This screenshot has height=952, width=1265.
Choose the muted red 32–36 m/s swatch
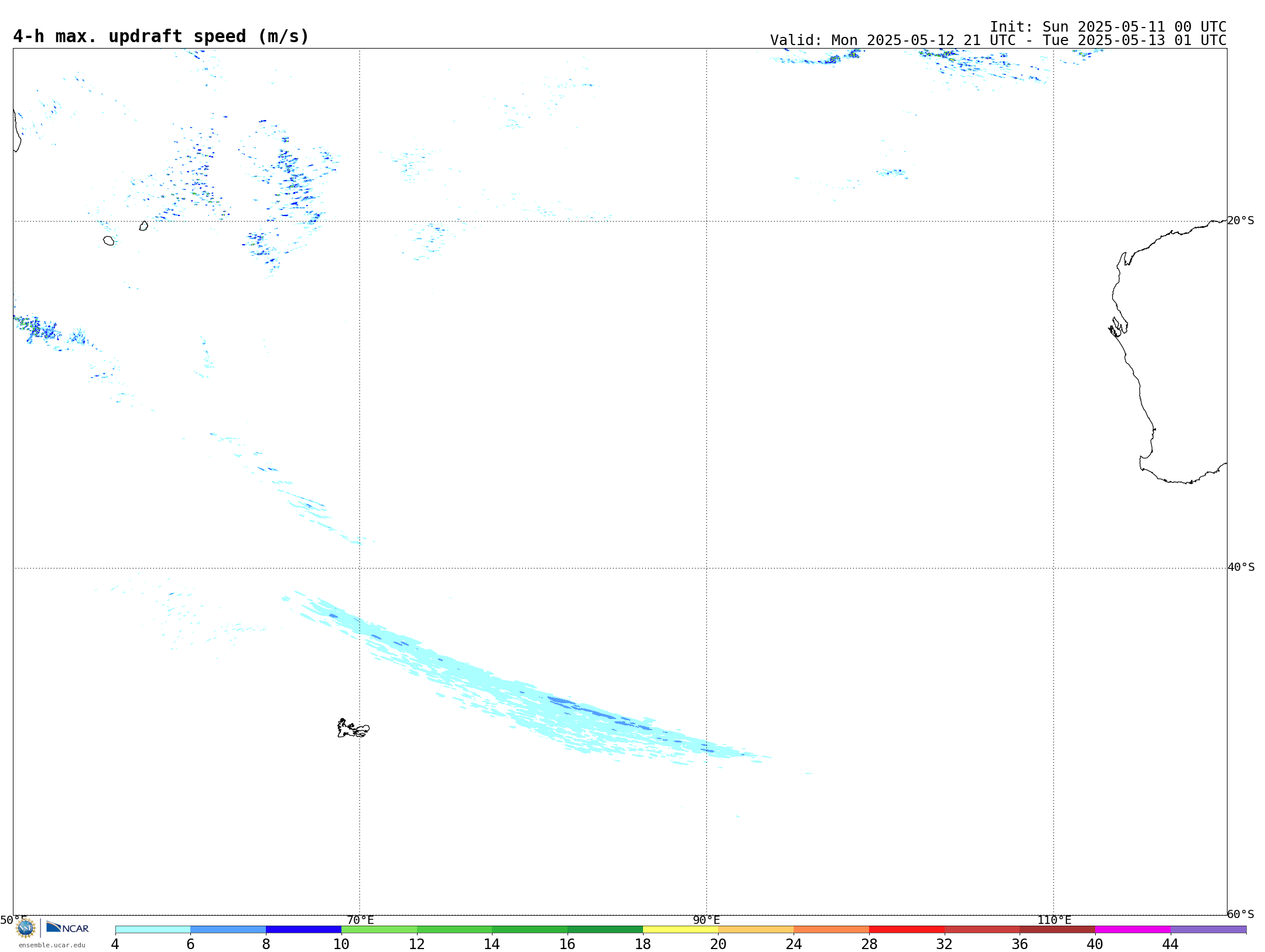point(982,929)
